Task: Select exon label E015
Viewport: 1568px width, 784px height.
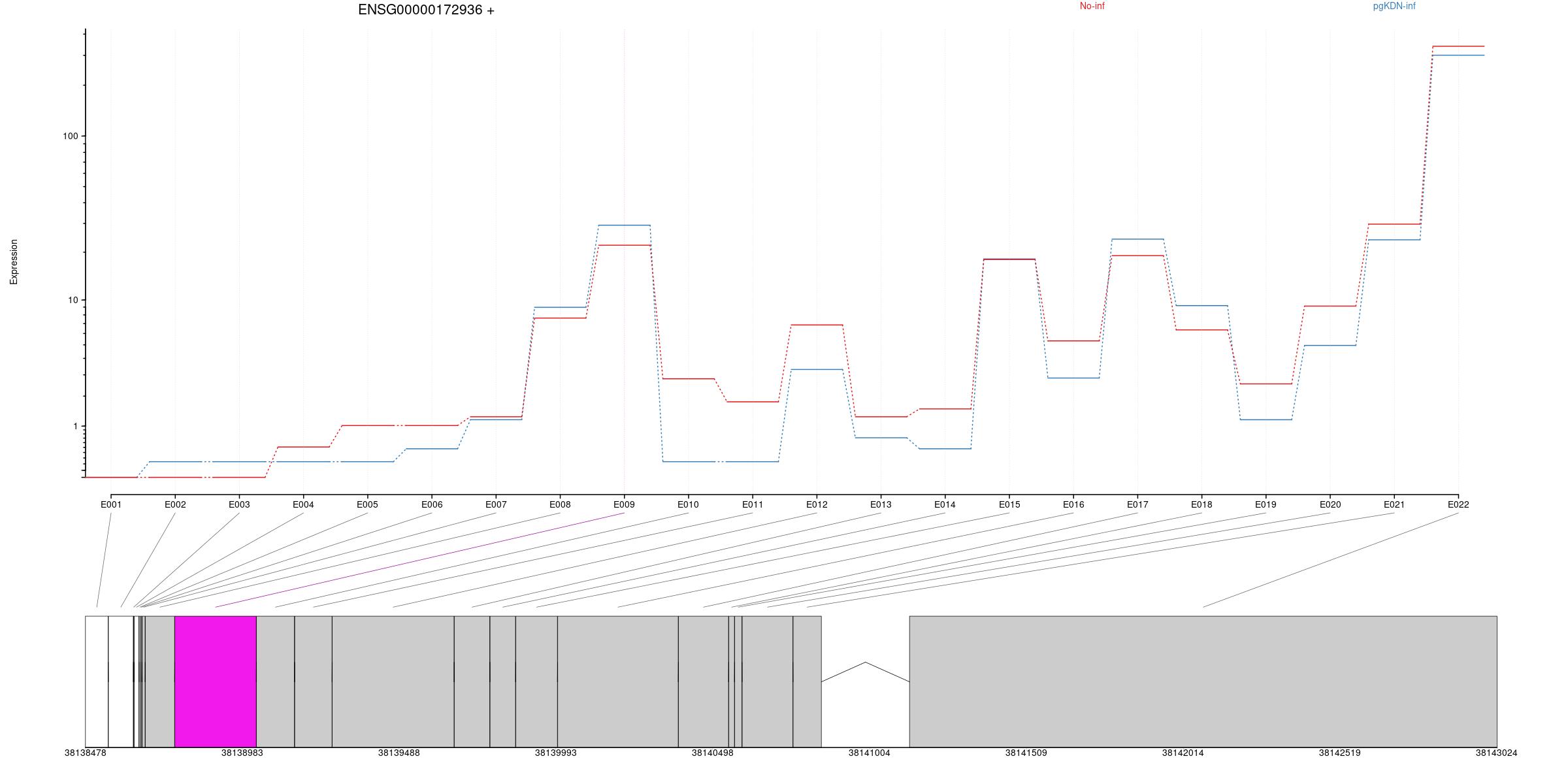Action: pos(1009,504)
